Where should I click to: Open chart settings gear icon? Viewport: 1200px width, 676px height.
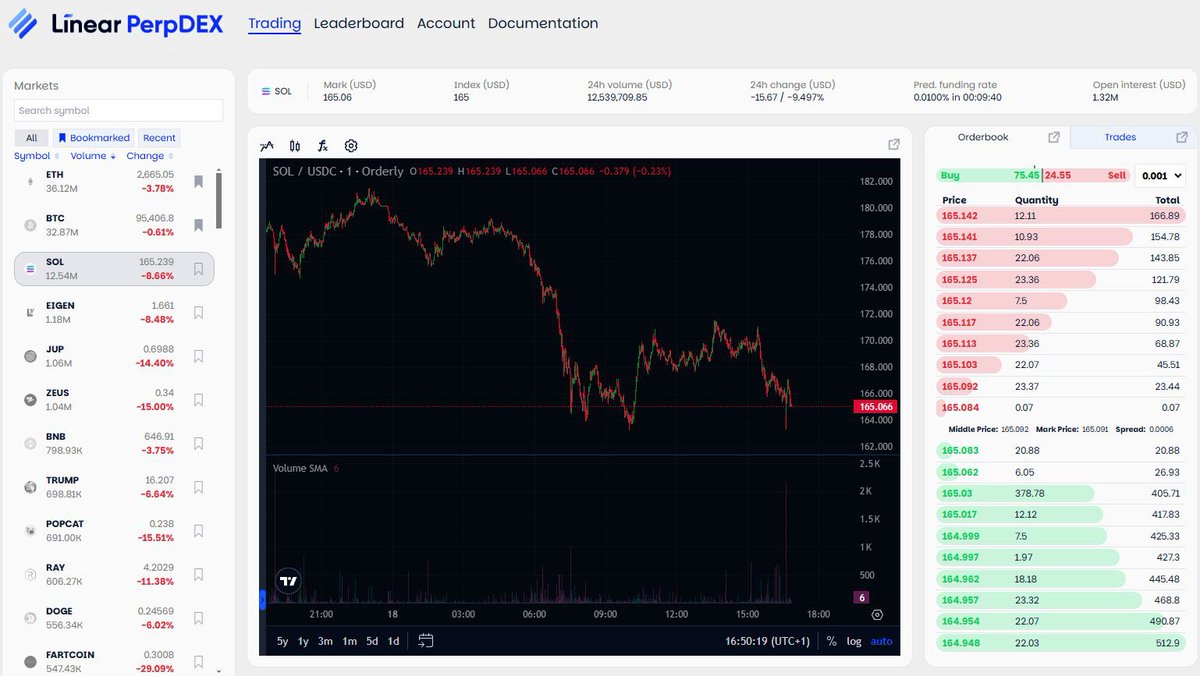coord(351,146)
